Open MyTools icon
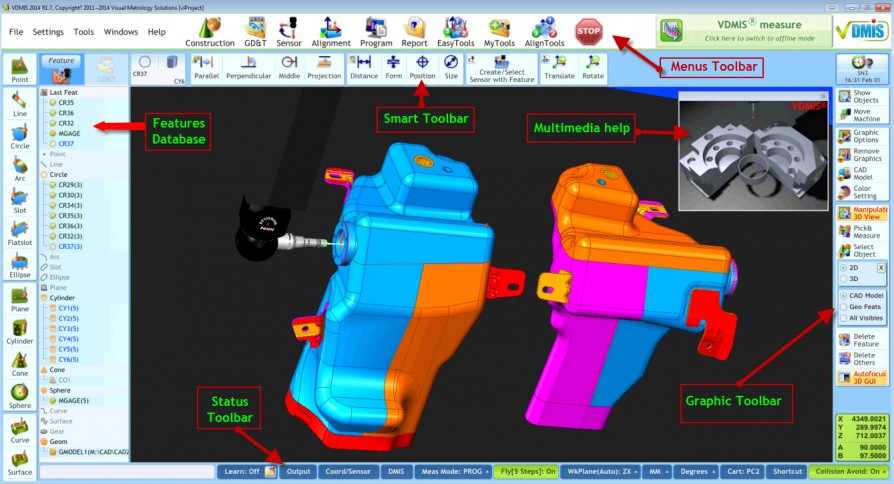The image size is (894, 484). (499, 32)
